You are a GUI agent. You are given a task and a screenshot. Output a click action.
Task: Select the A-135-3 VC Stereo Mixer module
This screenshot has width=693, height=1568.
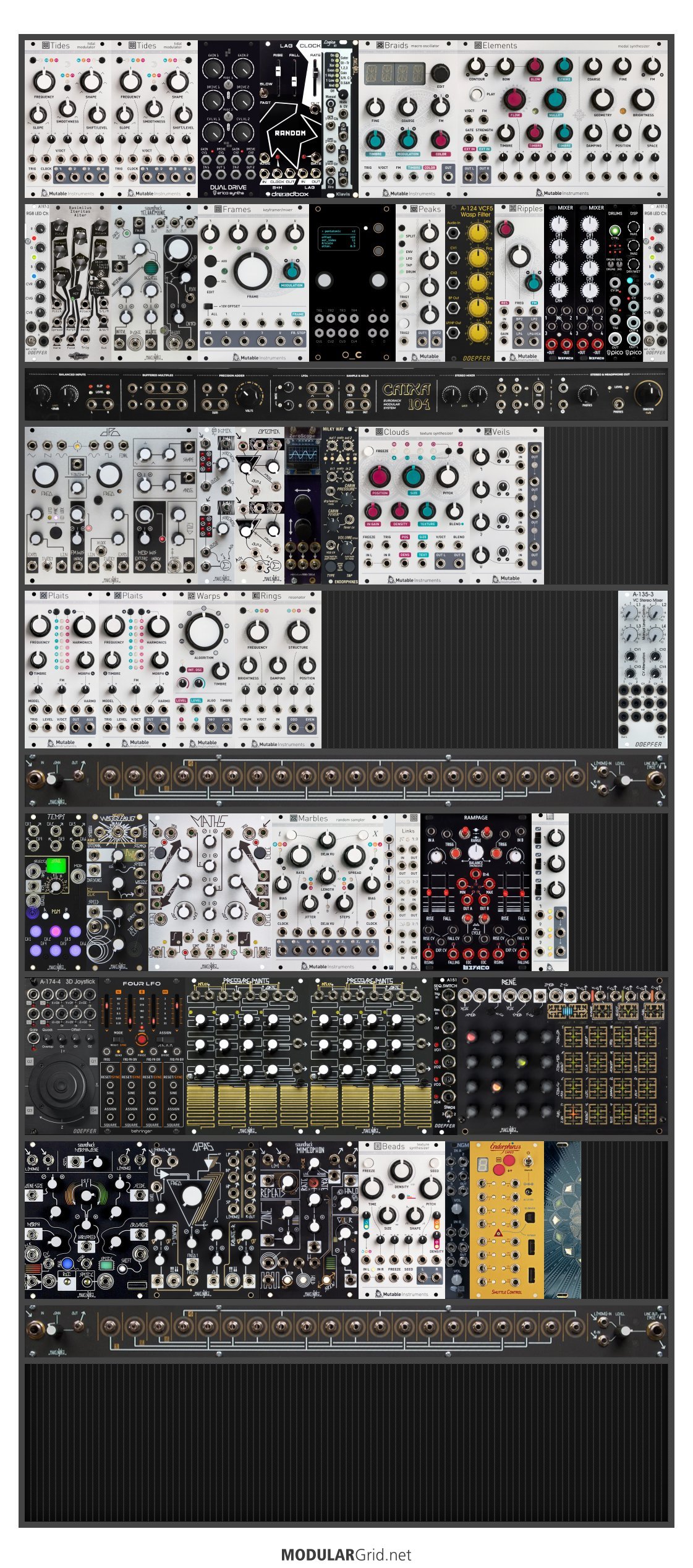point(643,669)
